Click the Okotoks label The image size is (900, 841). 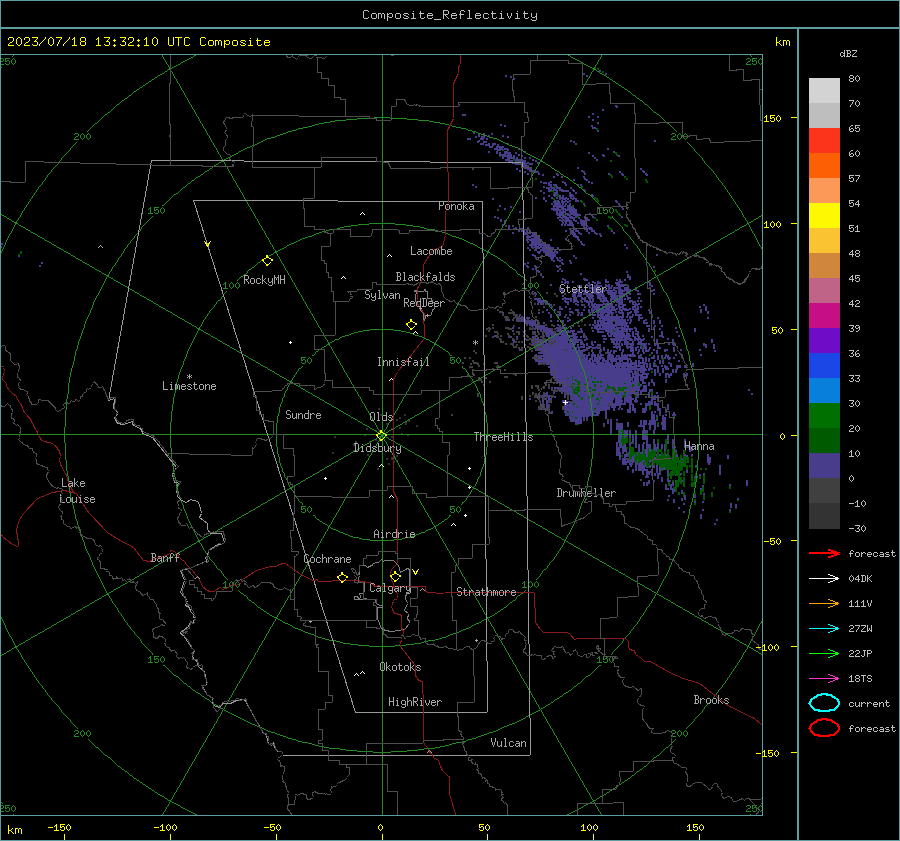400,667
